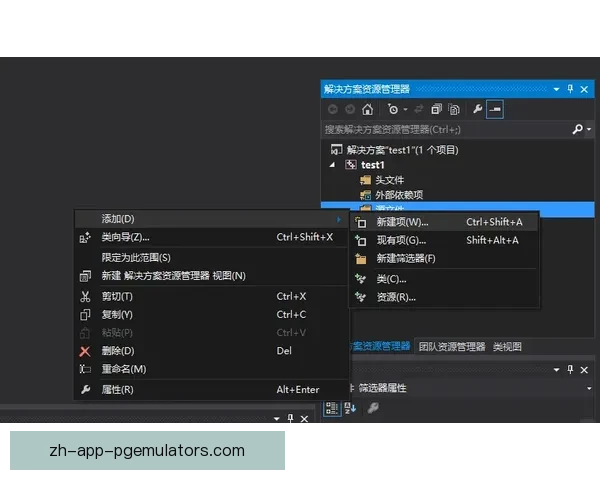Screen dimensions: 600x480
Task: Collapse the test1 project tree arrow
Action: coord(333,165)
